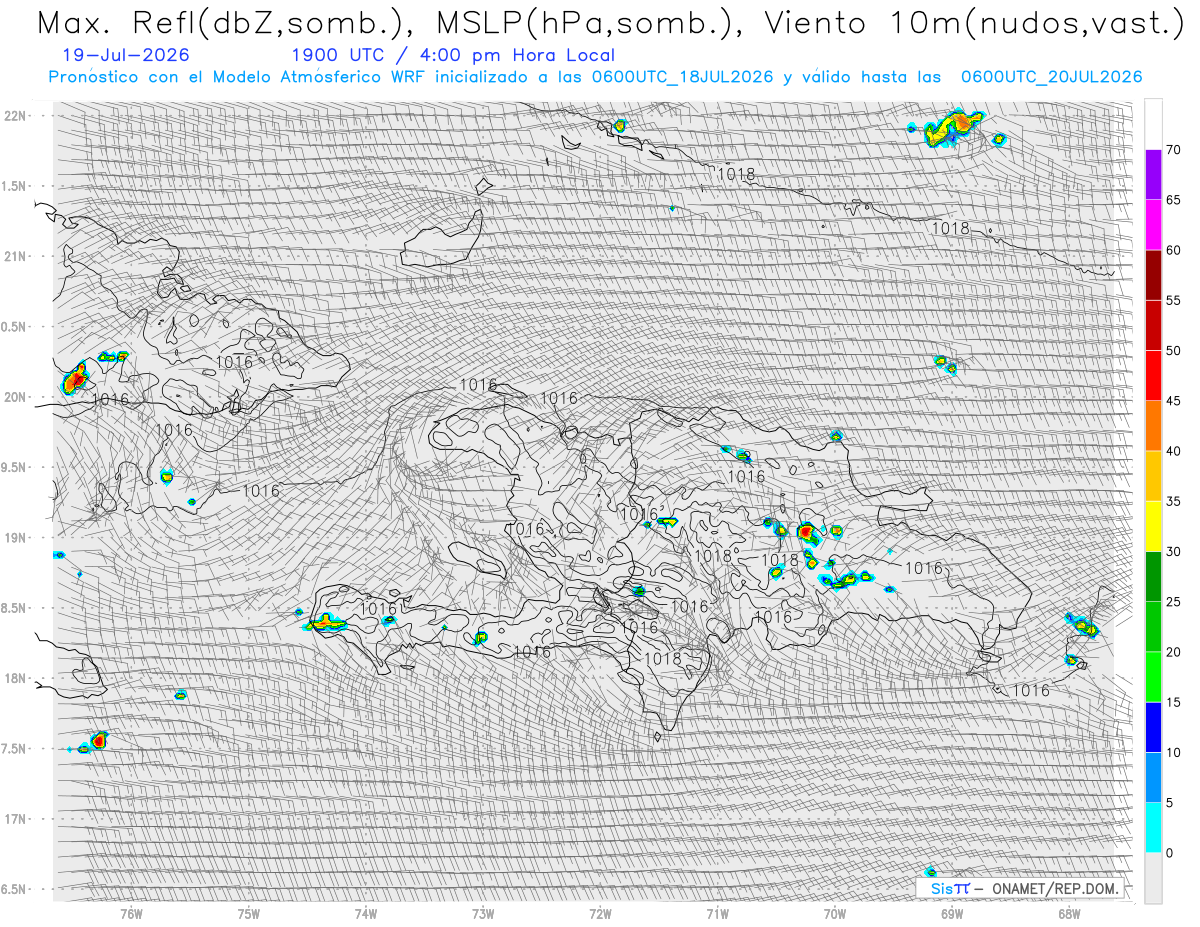Screen dimensions: 1200x927
Task: Select the colorbar tick label 20
Action: point(1174,652)
